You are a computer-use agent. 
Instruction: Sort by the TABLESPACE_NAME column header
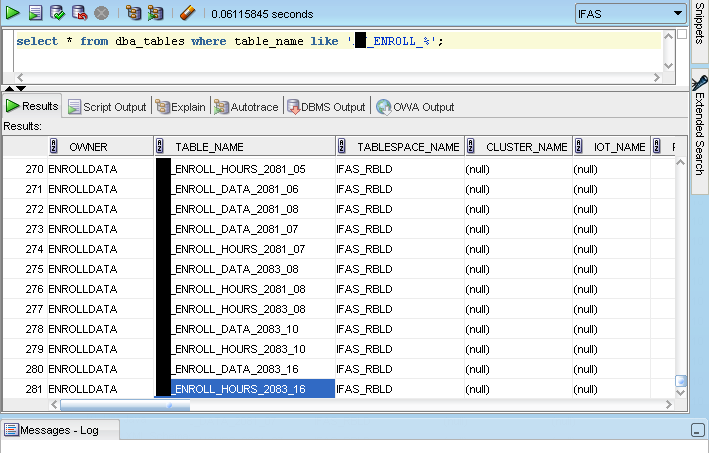[400, 147]
